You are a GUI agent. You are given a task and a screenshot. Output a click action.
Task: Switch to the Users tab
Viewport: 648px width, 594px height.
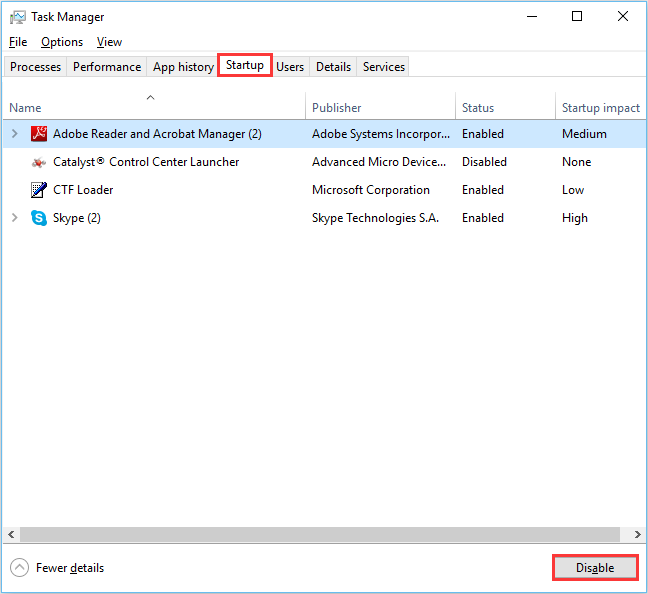(290, 67)
